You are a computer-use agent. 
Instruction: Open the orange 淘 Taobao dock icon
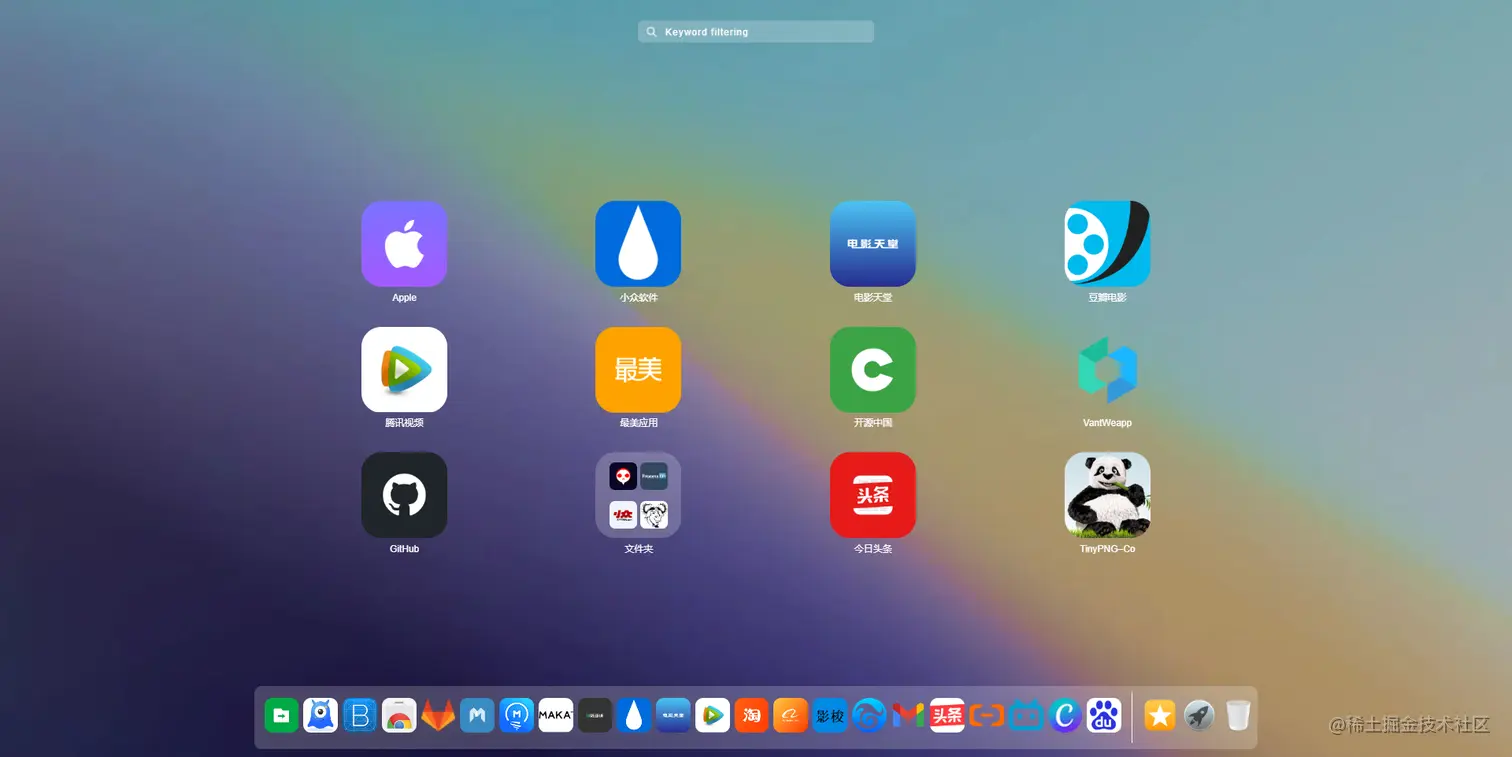751,715
